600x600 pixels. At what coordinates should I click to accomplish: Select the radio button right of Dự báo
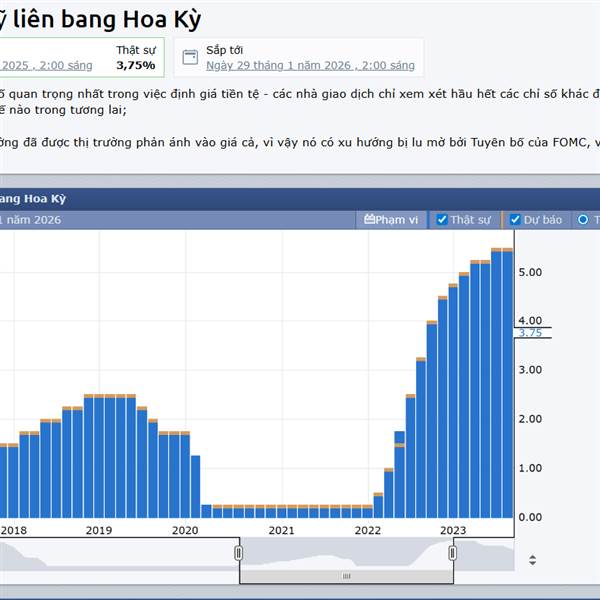pyautogui.click(x=583, y=220)
